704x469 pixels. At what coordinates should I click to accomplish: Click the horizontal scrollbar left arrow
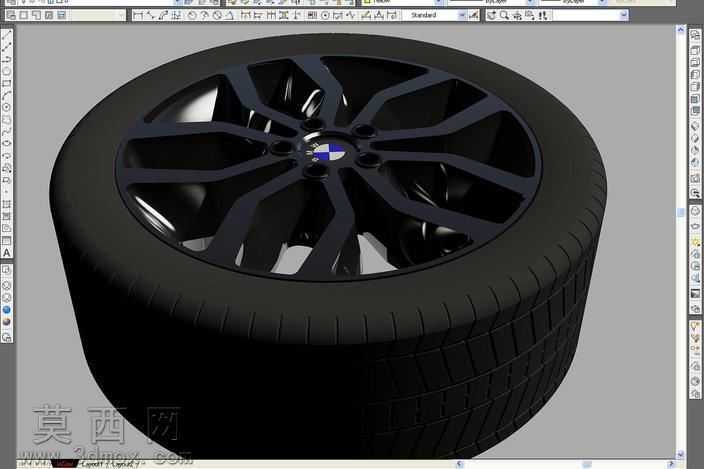tap(459, 464)
